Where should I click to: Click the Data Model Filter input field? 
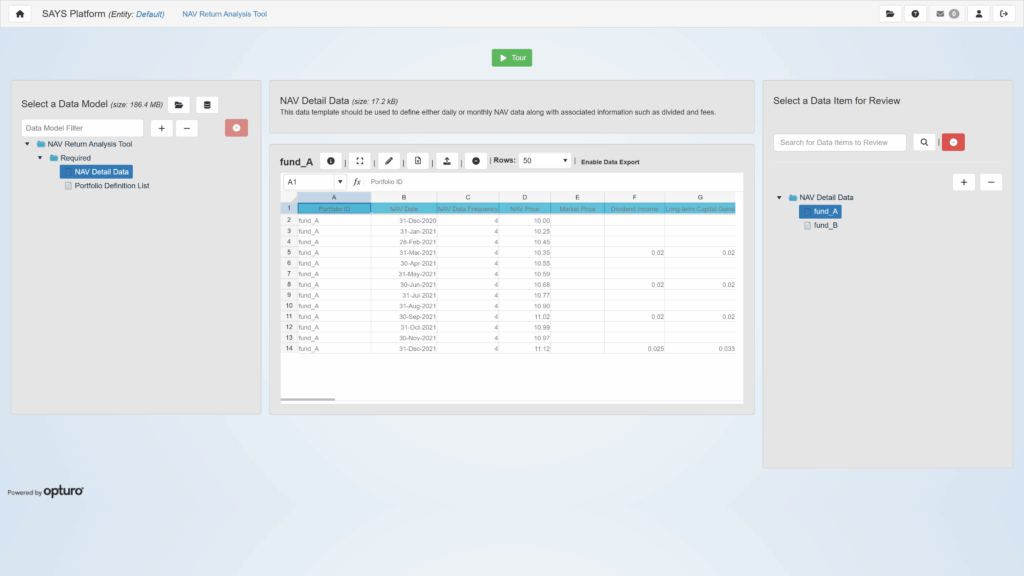[82, 128]
